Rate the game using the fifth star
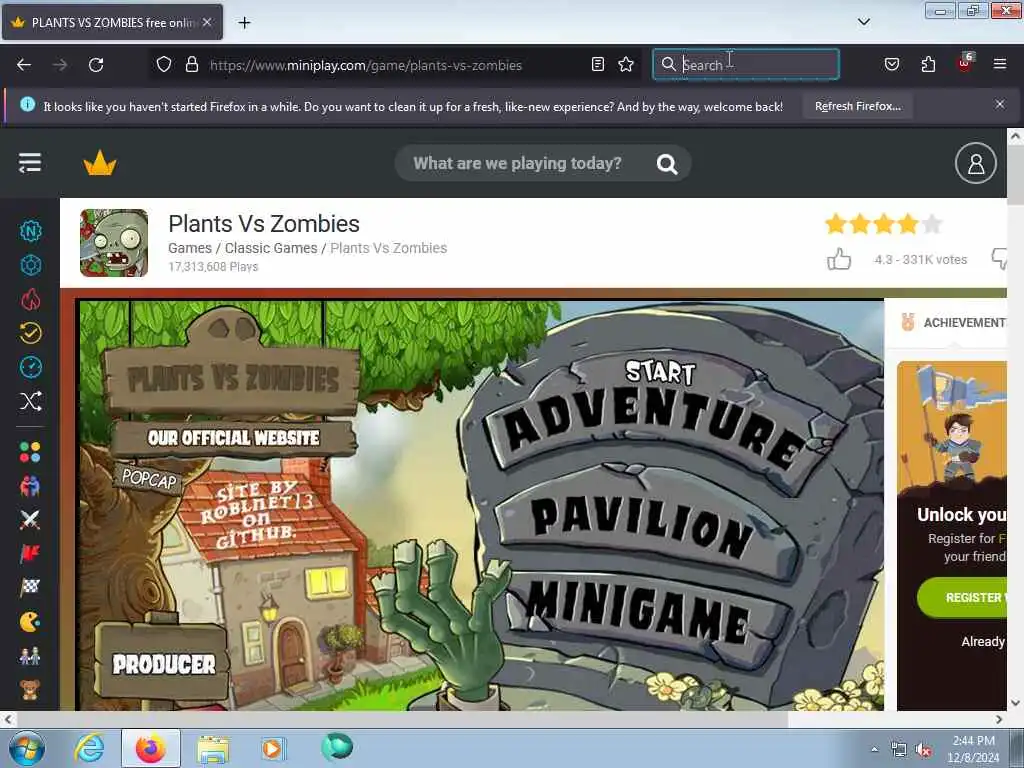1024x768 pixels. point(933,225)
